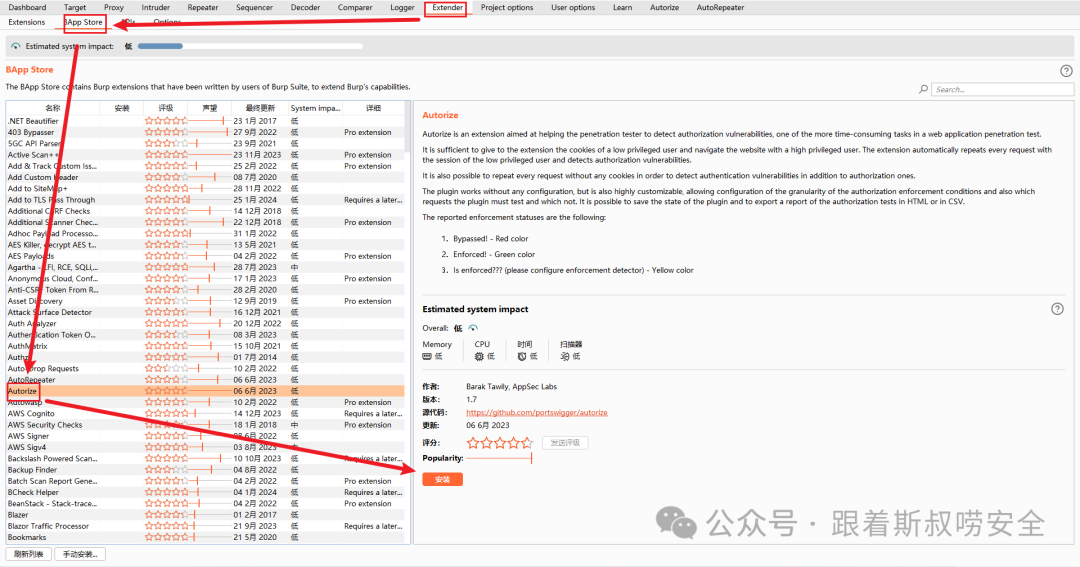Click the Popularity bar in Autorize details

pyautogui.click(x=499, y=458)
